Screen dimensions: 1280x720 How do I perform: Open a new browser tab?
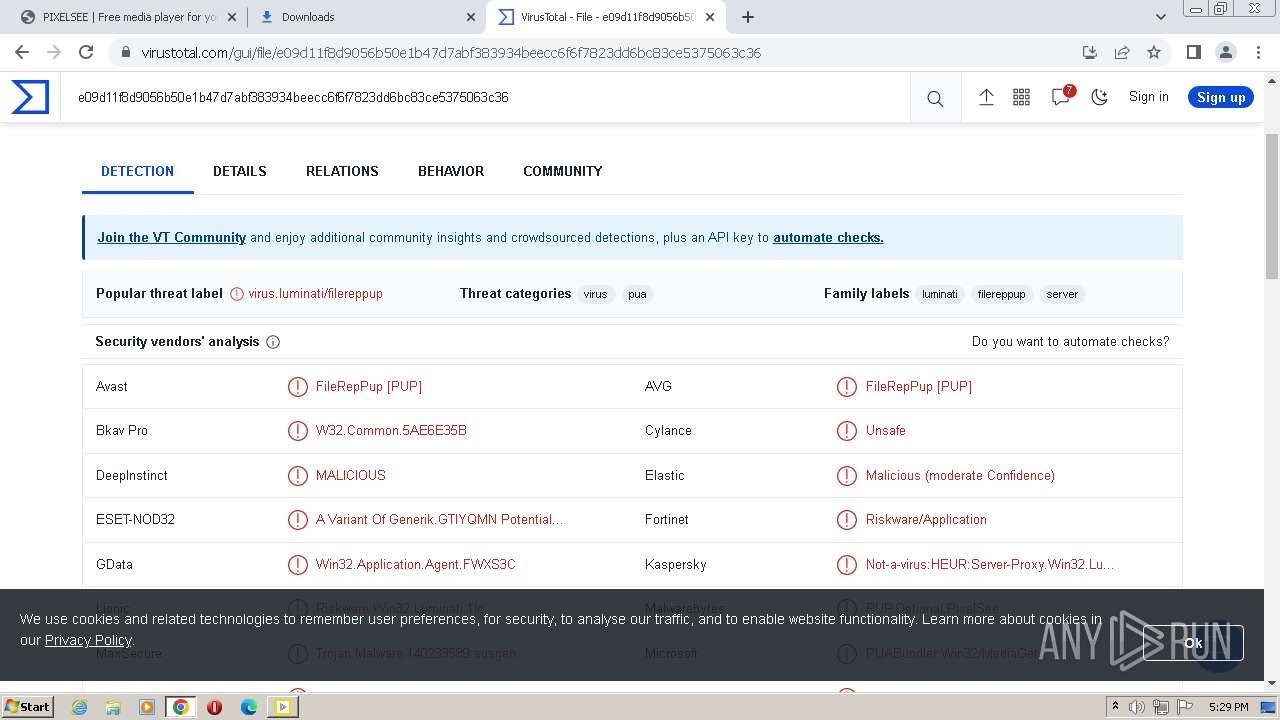748,17
